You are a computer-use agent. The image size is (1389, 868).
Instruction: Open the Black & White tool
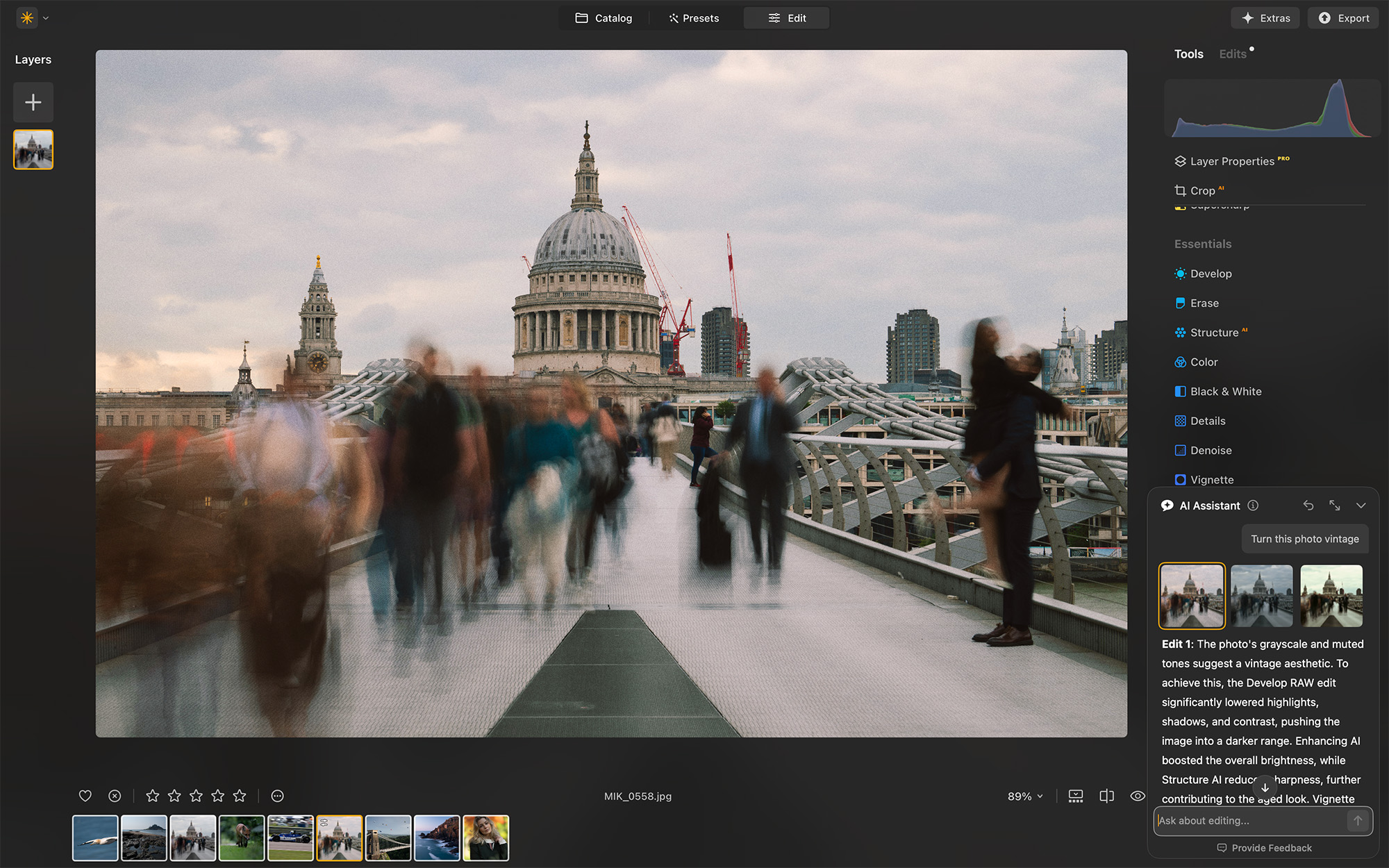(1225, 391)
